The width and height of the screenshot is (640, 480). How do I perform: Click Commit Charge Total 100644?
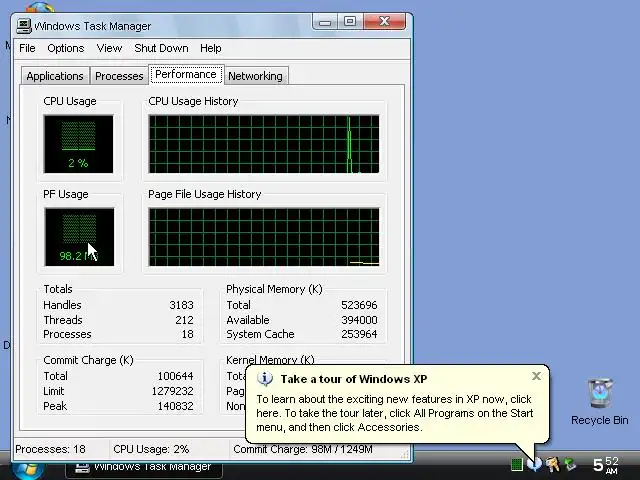176,376
